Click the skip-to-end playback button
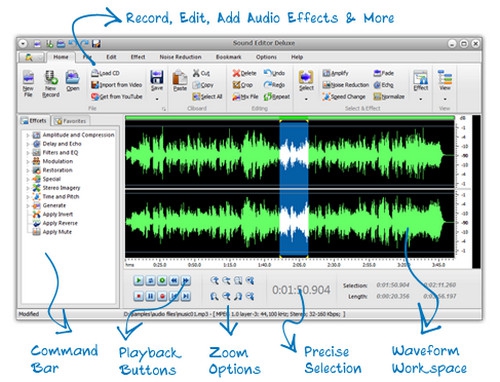The image size is (500, 382). point(186,296)
